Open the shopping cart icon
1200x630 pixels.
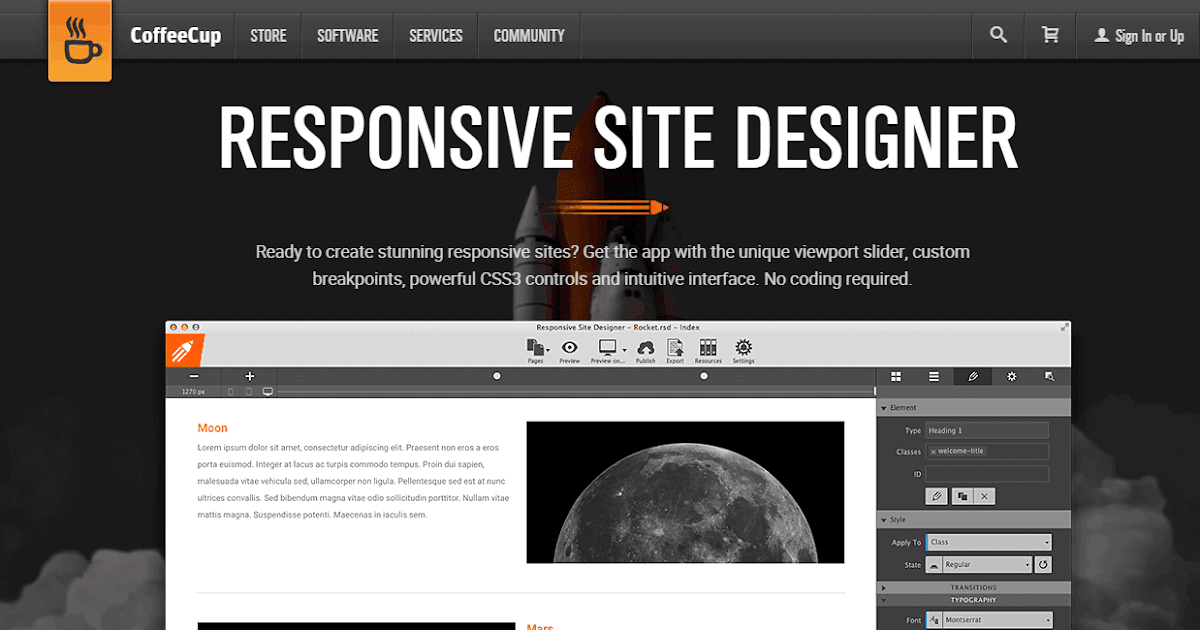(1050, 35)
